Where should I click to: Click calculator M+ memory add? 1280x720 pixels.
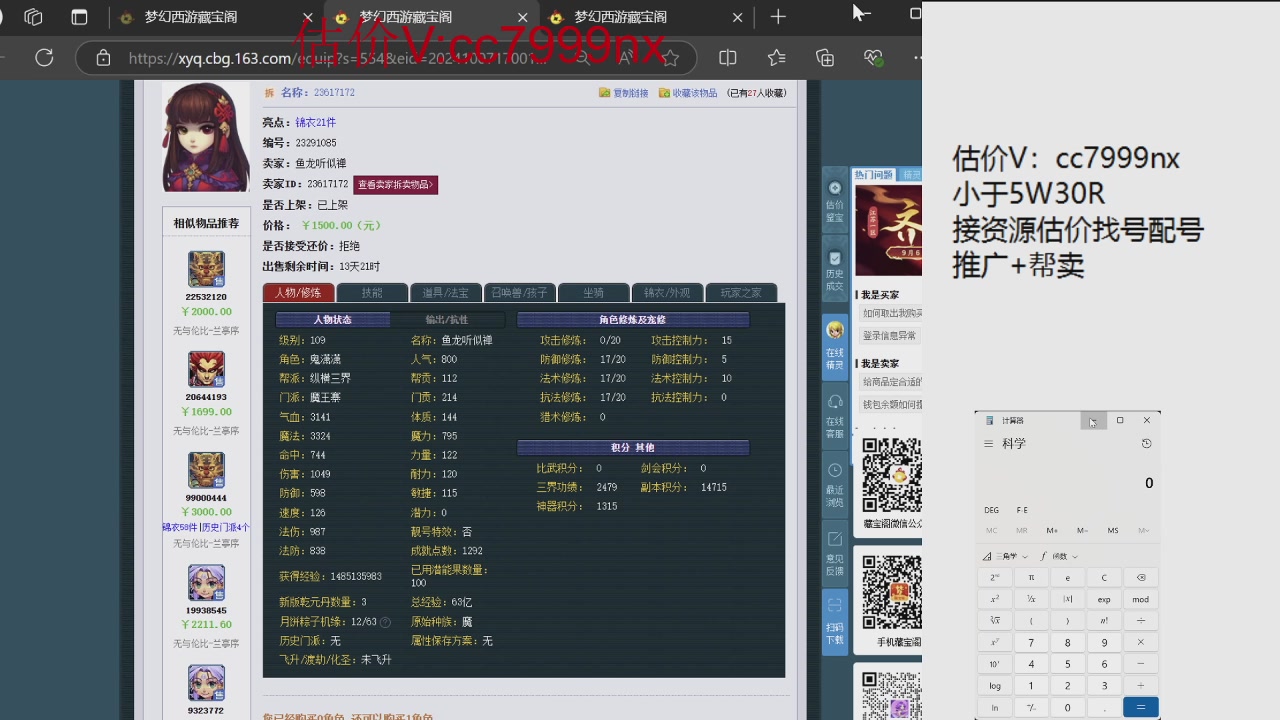(x=1052, y=530)
